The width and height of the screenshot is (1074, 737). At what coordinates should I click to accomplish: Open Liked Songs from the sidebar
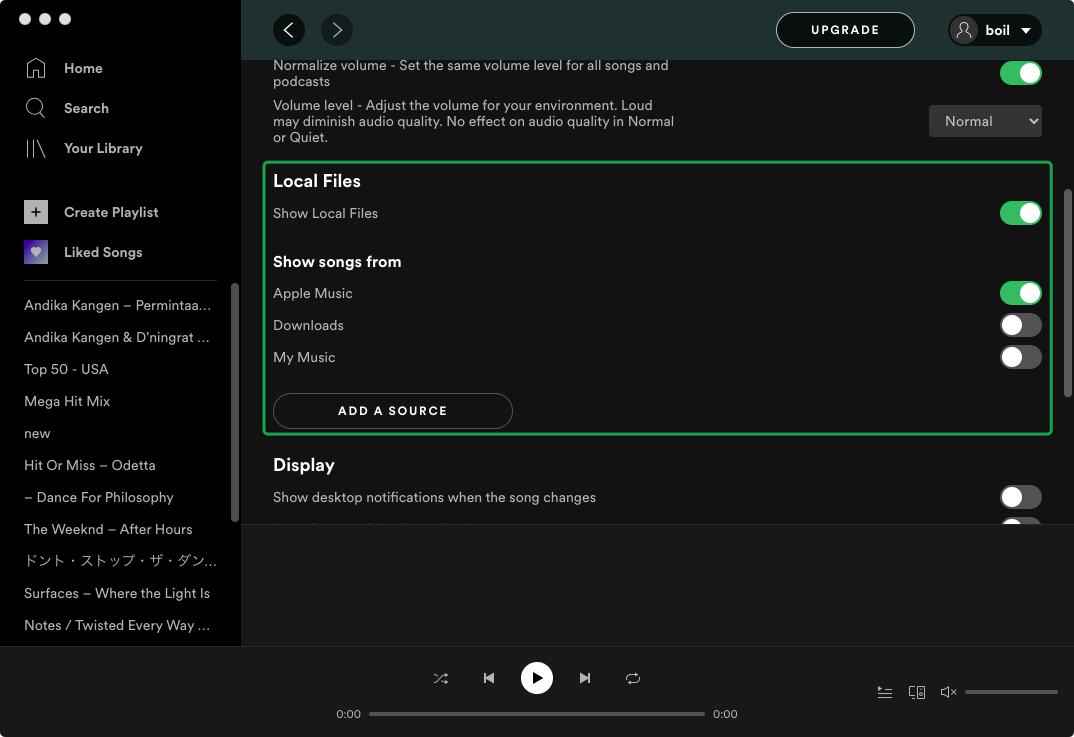(103, 252)
